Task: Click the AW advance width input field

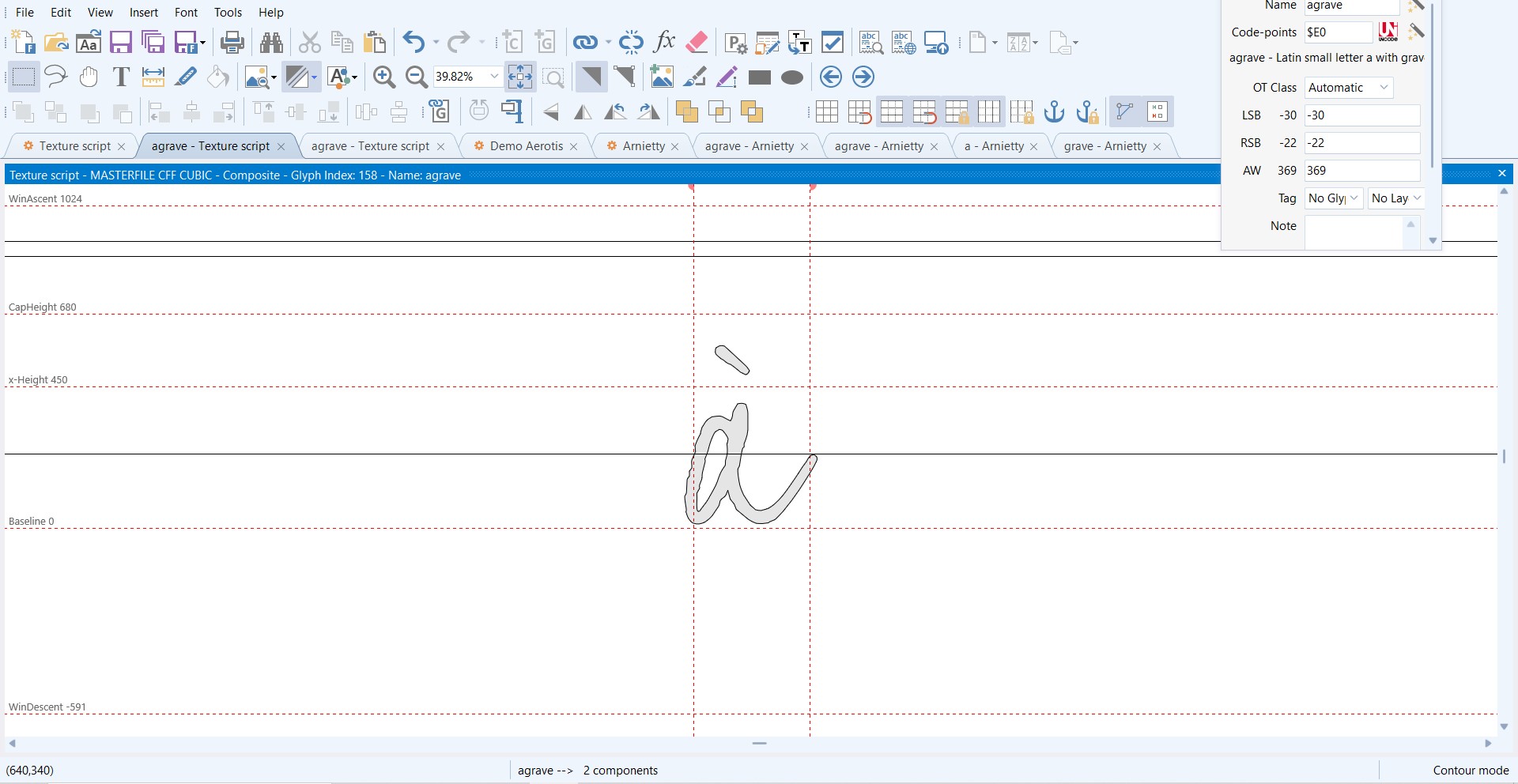Action: coord(1361,171)
